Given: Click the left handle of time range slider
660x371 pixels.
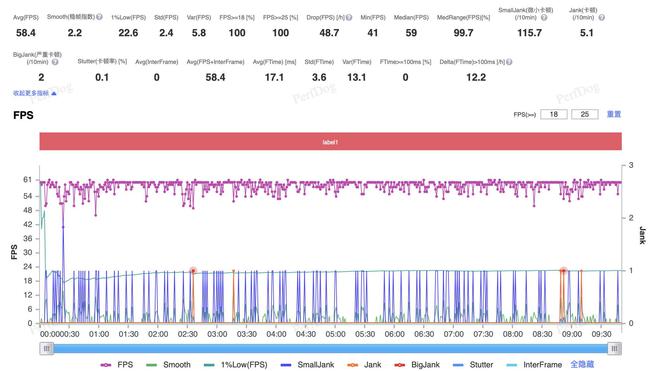Looking at the screenshot, I should [46, 348].
